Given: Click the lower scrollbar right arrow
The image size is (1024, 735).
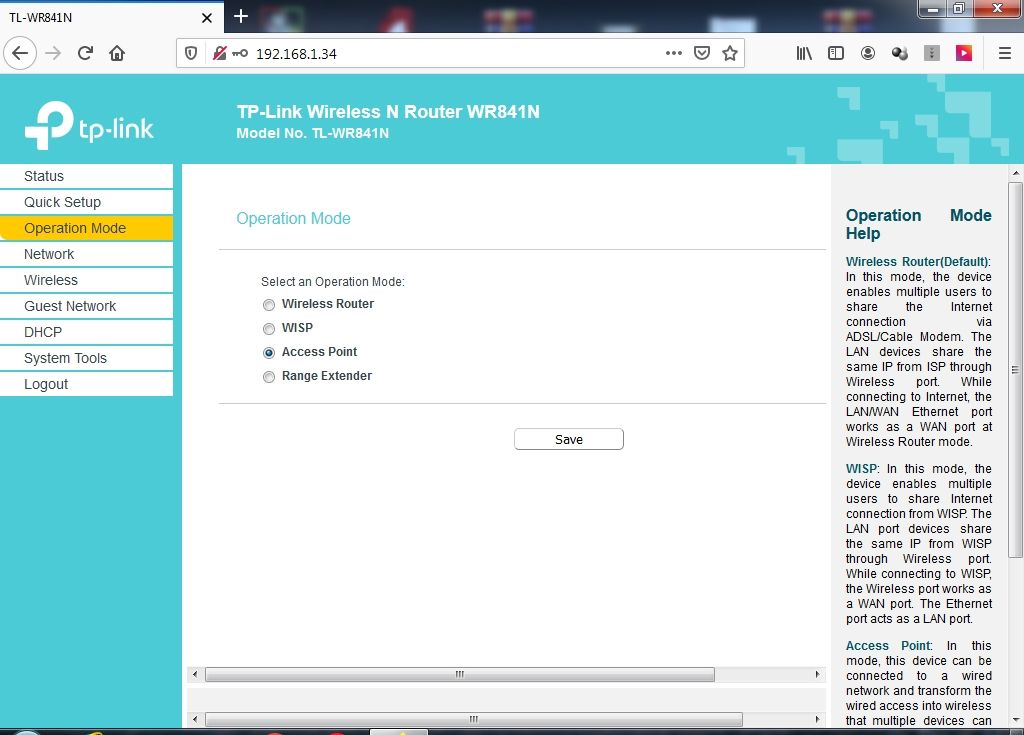Looking at the screenshot, I should (x=818, y=719).
